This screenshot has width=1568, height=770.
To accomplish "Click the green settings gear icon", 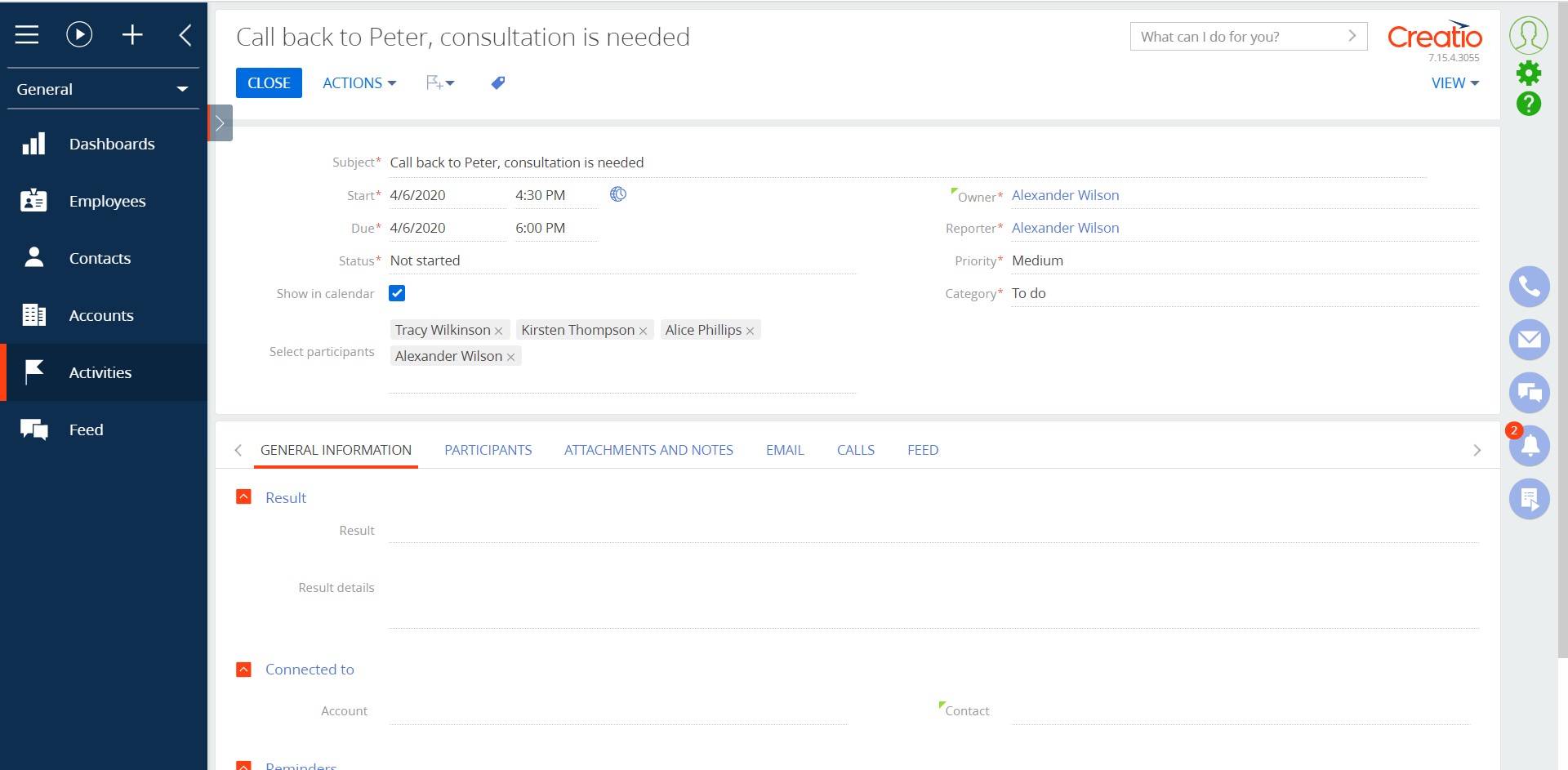I will coord(1528,73).
